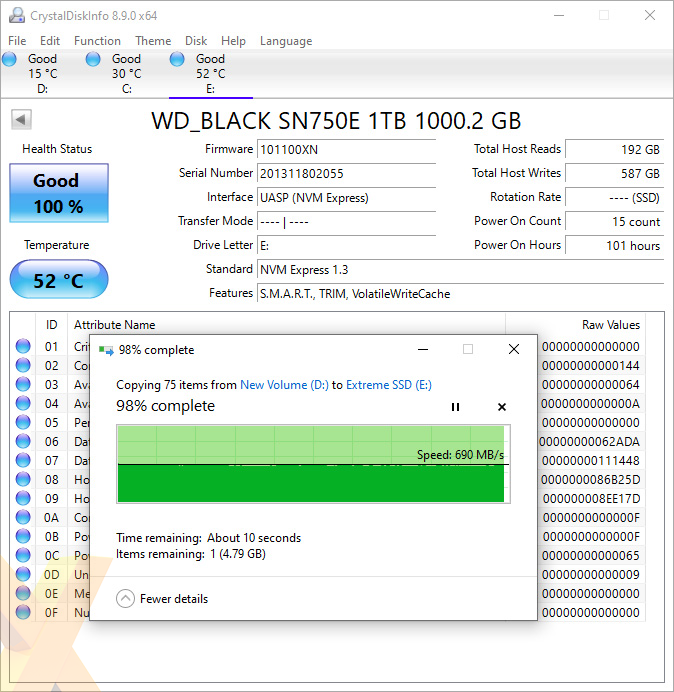Click the Standard field NVM Express 1.3
Image resolution: width=674 pixels, height=692 pixels.
pos(460,270)
